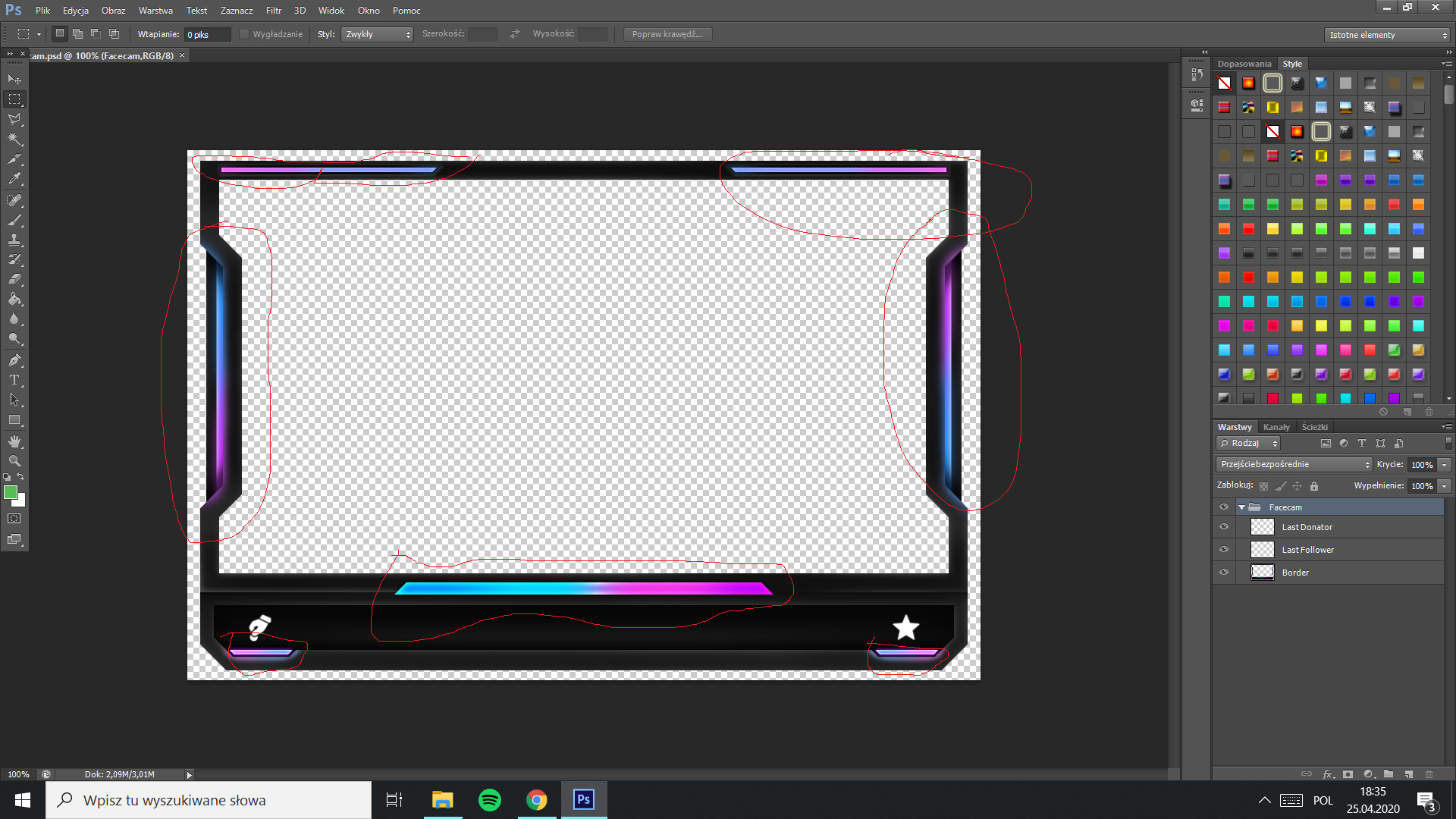1456x819 pixels.
Task: Click the green foreground color swatch
Action: [11, 493]
